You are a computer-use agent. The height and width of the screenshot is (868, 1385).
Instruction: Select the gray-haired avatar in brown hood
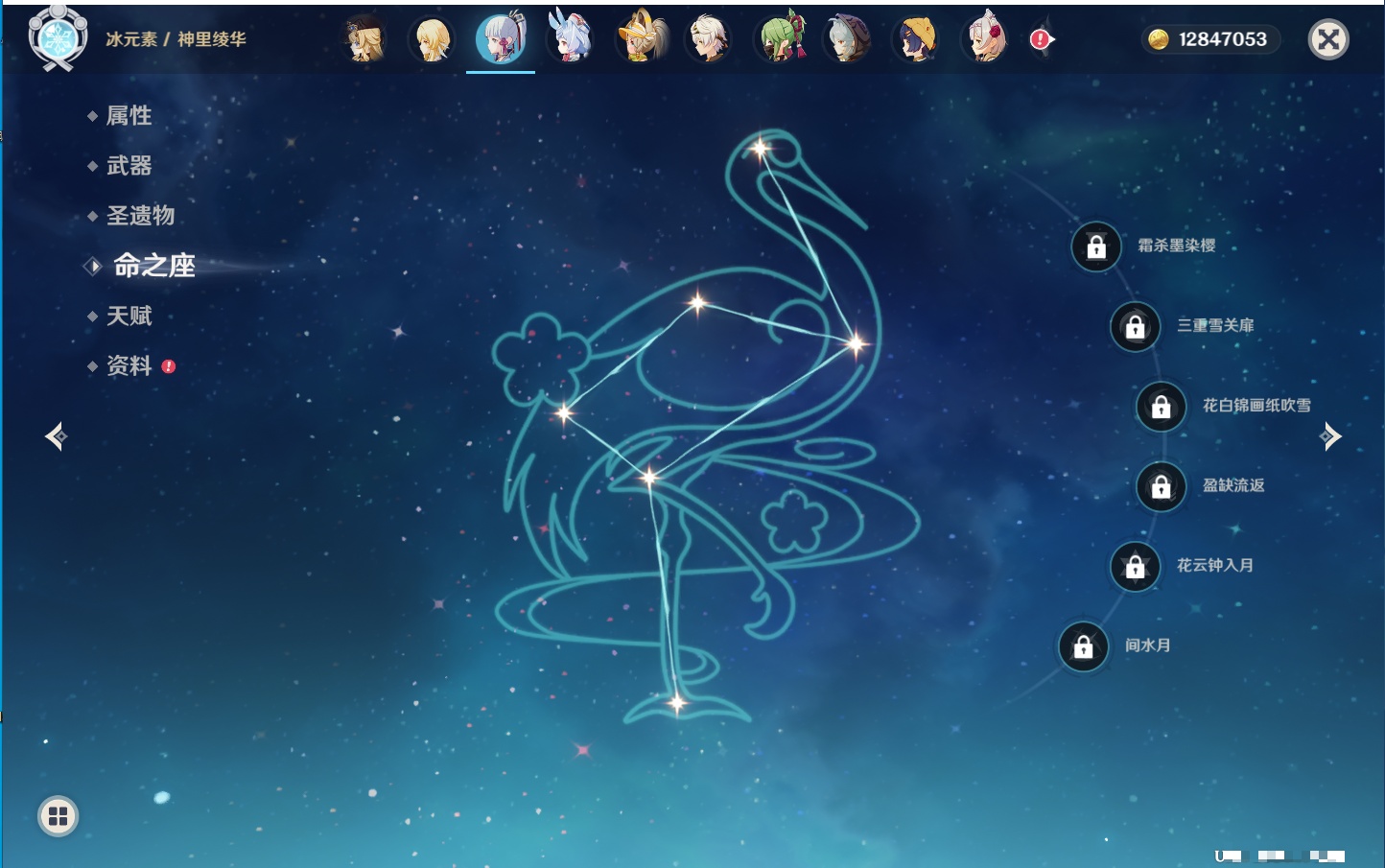(x=847, y=39)
